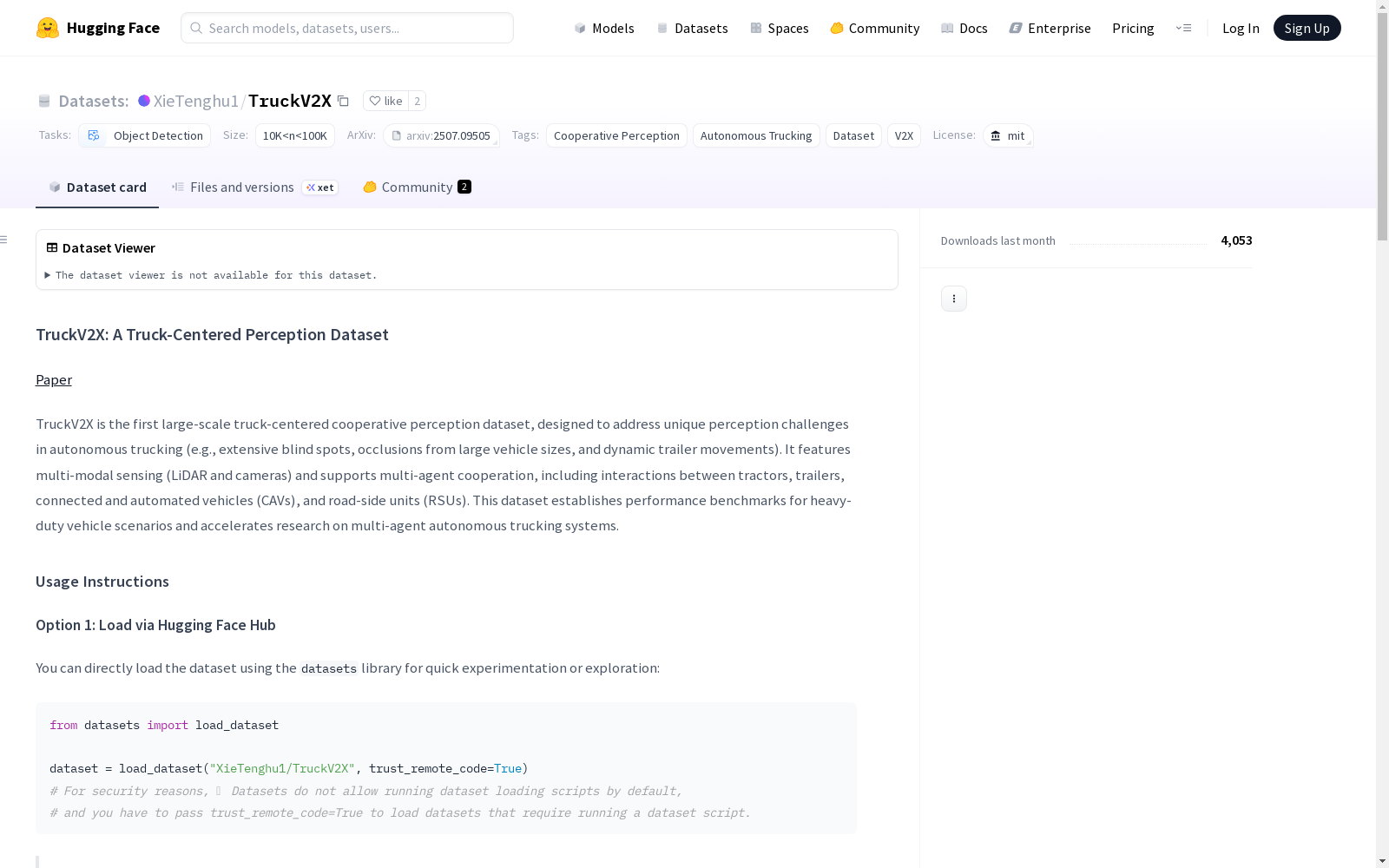Image resolution: width=1389 pixels, height=868 pixels.
Task: Click the Datasets: breadcrumb label
Action: pos(94,101)
